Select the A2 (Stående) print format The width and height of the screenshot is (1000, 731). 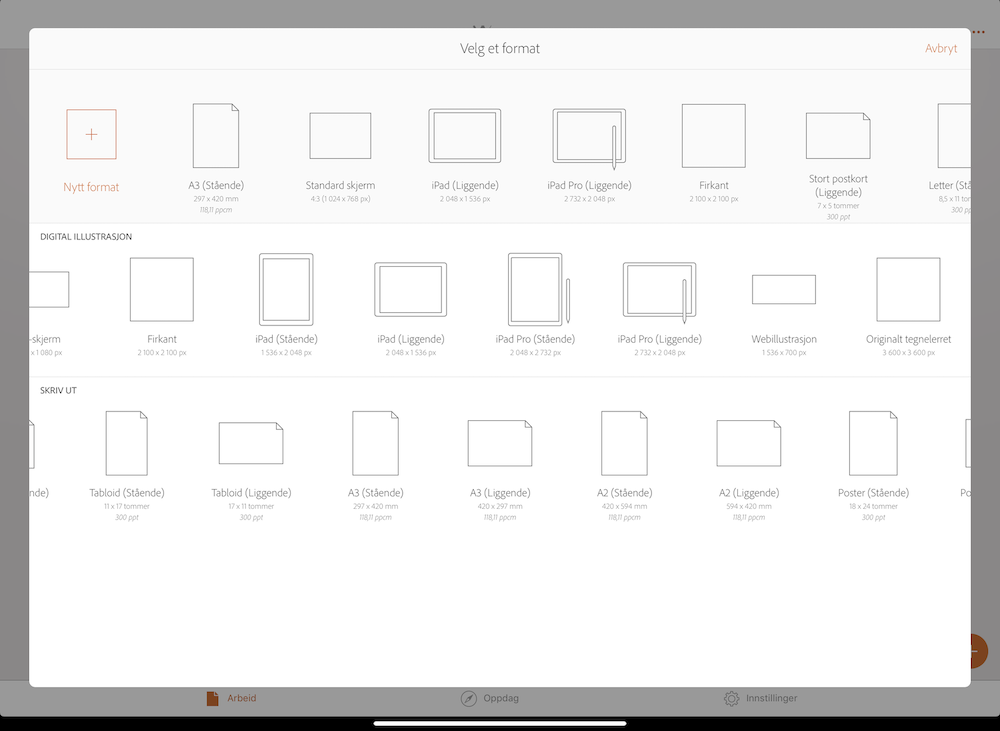pos(624,466)
